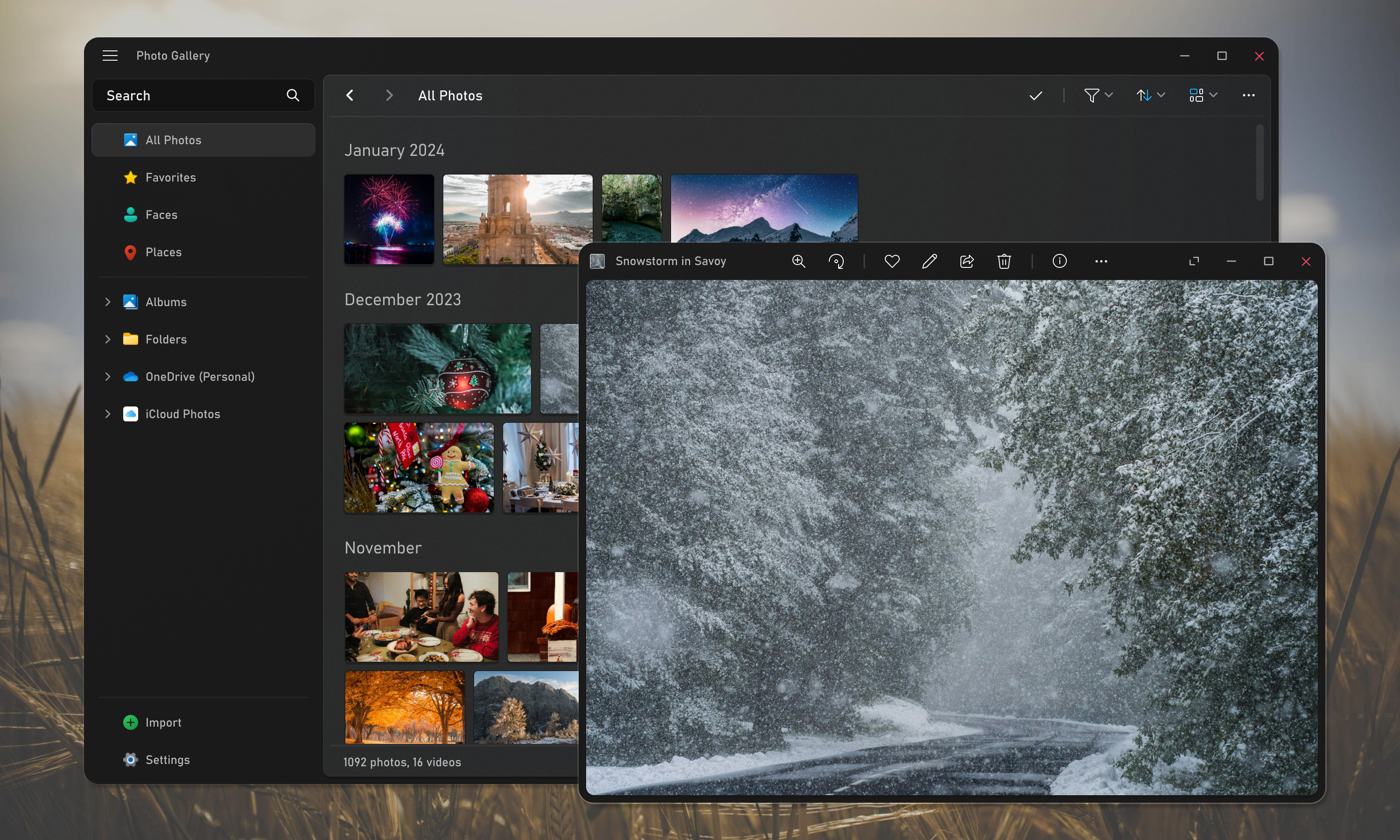This screenshot has height=840, width=1400.
Task: Switch to the Favorites view
Action: tap(169, 177)
